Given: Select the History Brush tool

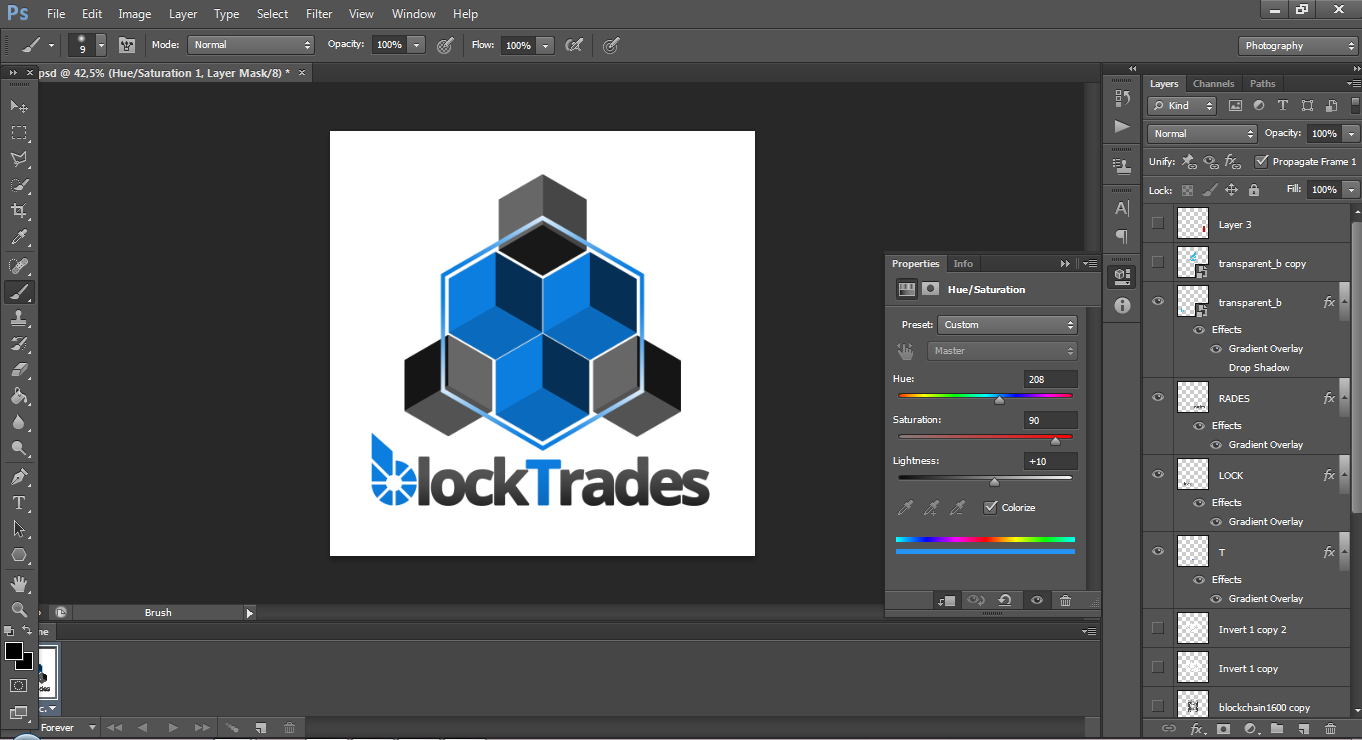Looking at the screenshot, I should tap(19, 344).
